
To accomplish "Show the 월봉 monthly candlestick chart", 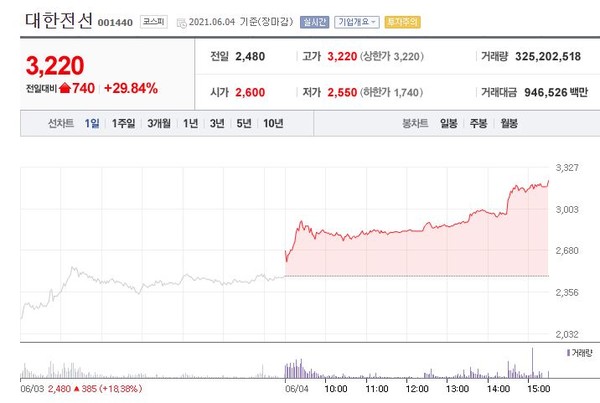I will click(508, 123).
